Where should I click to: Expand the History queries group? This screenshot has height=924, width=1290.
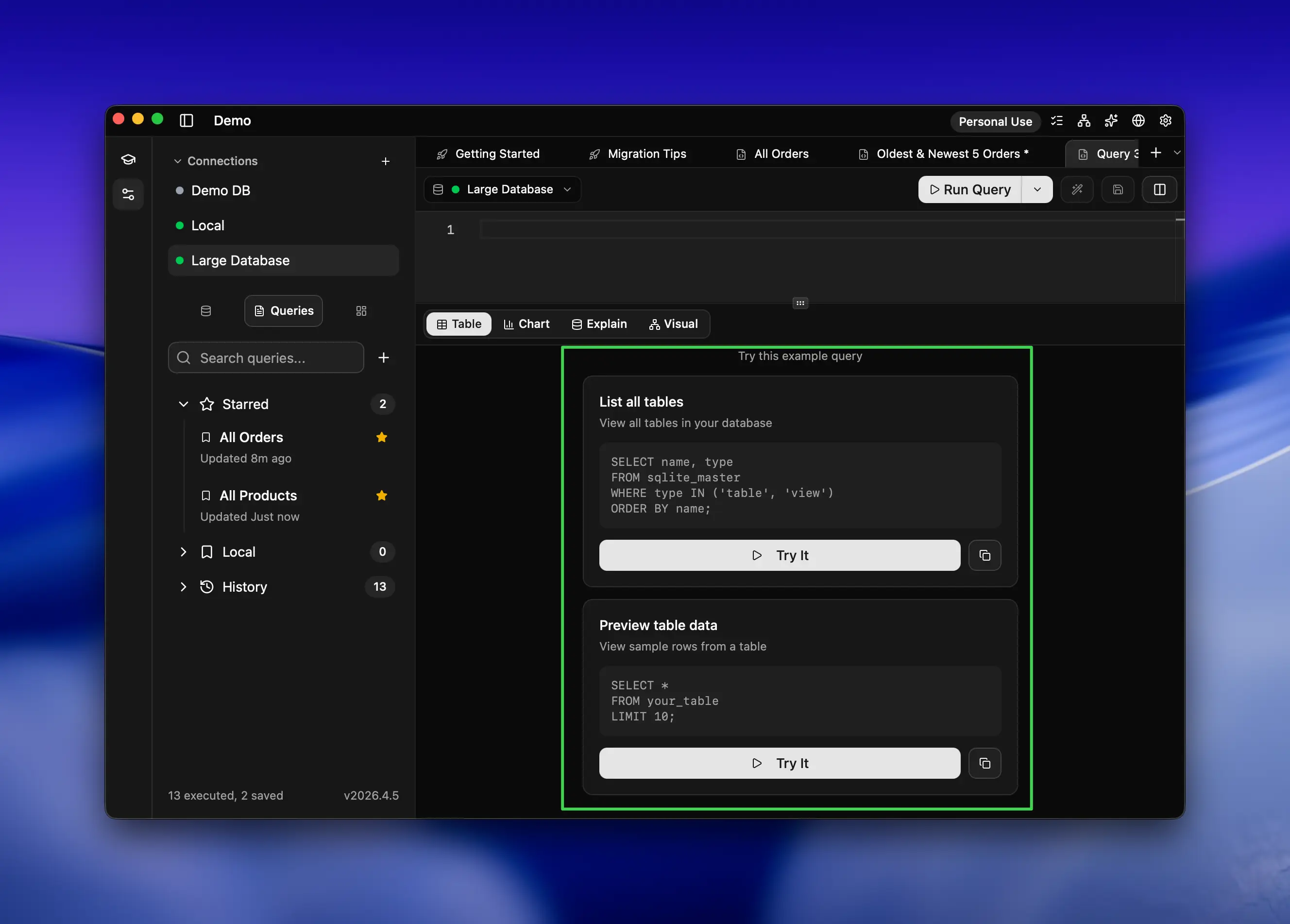click(x=183, y=586)
